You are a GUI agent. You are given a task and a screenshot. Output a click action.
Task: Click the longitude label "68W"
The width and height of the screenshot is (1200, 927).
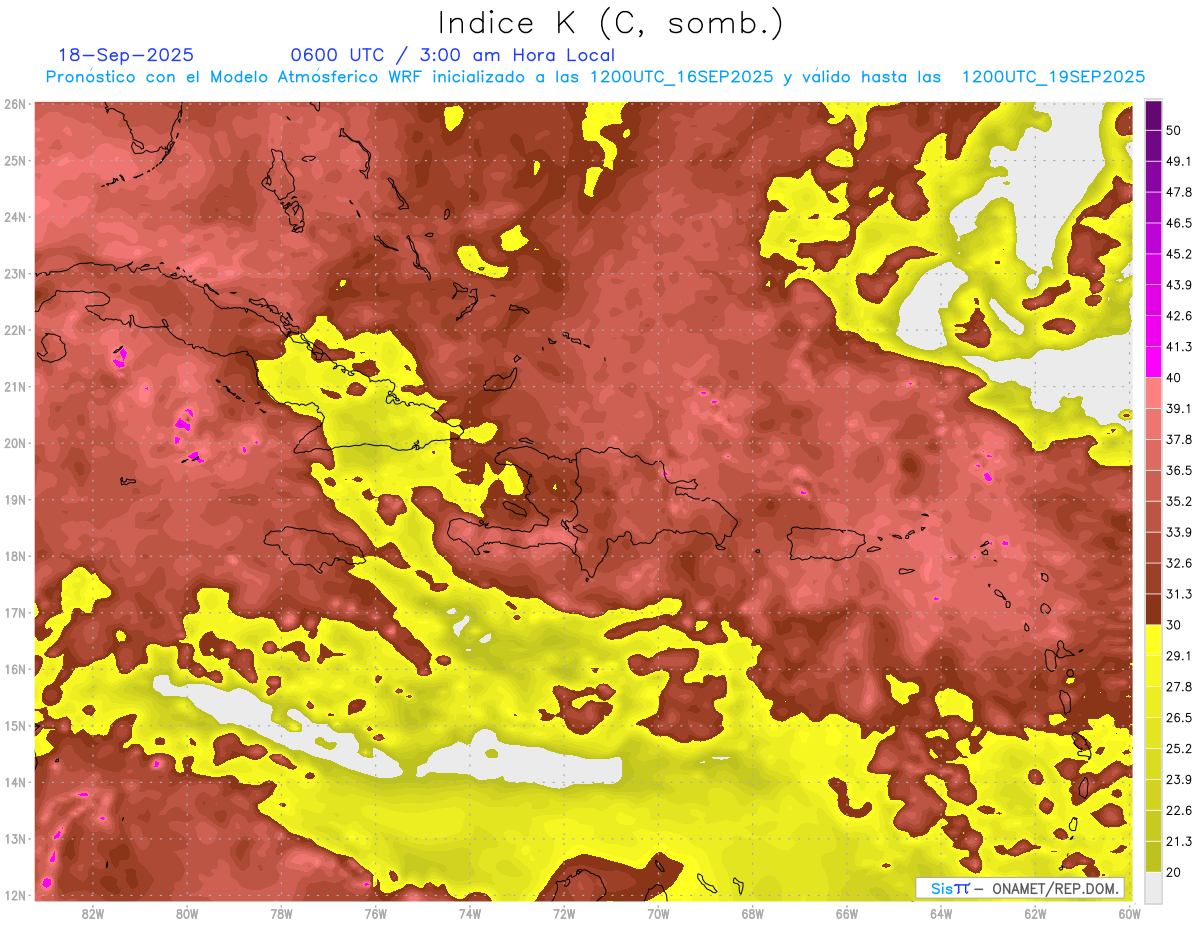[752, 913]
